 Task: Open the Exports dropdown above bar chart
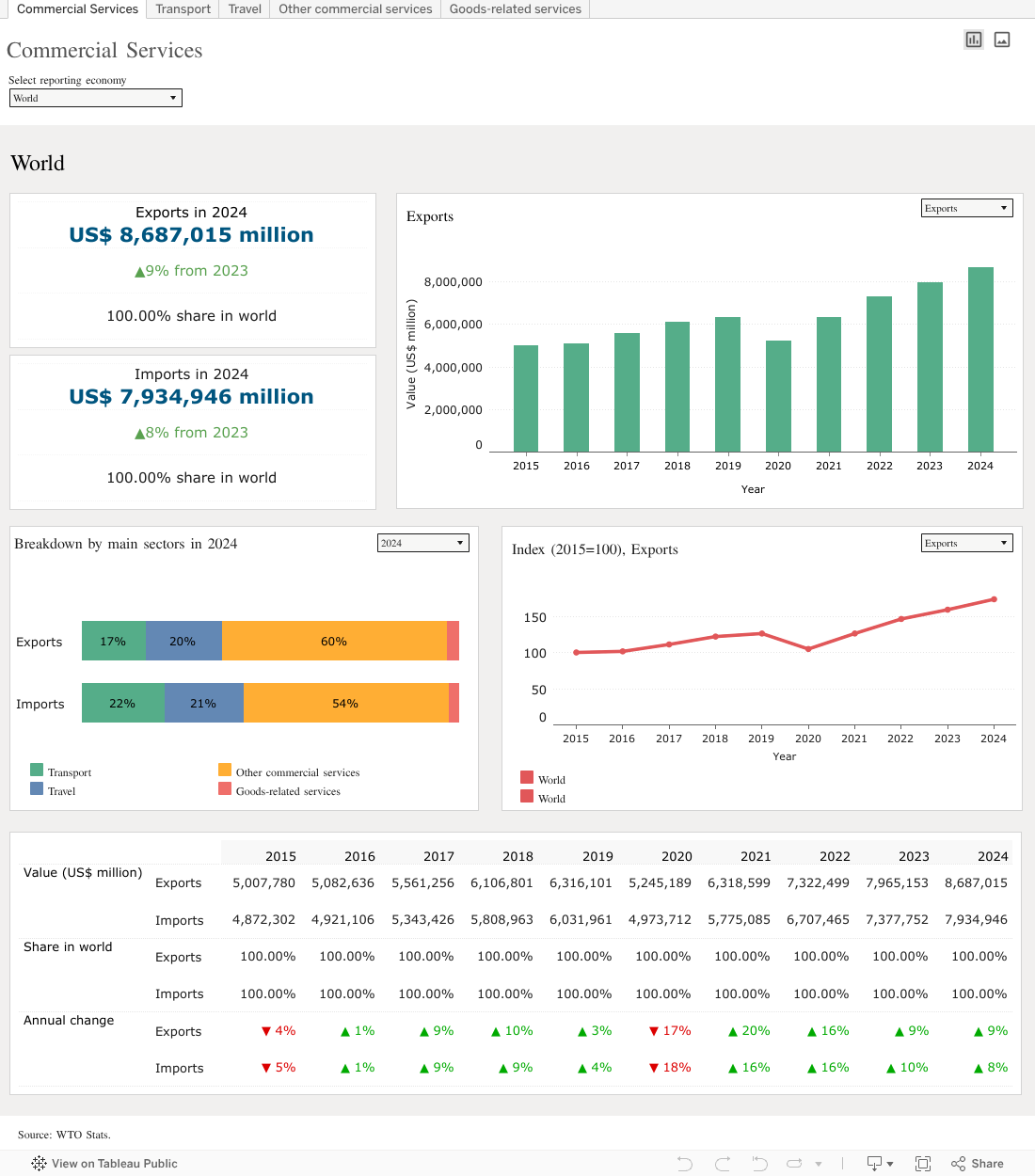[966, 208]
